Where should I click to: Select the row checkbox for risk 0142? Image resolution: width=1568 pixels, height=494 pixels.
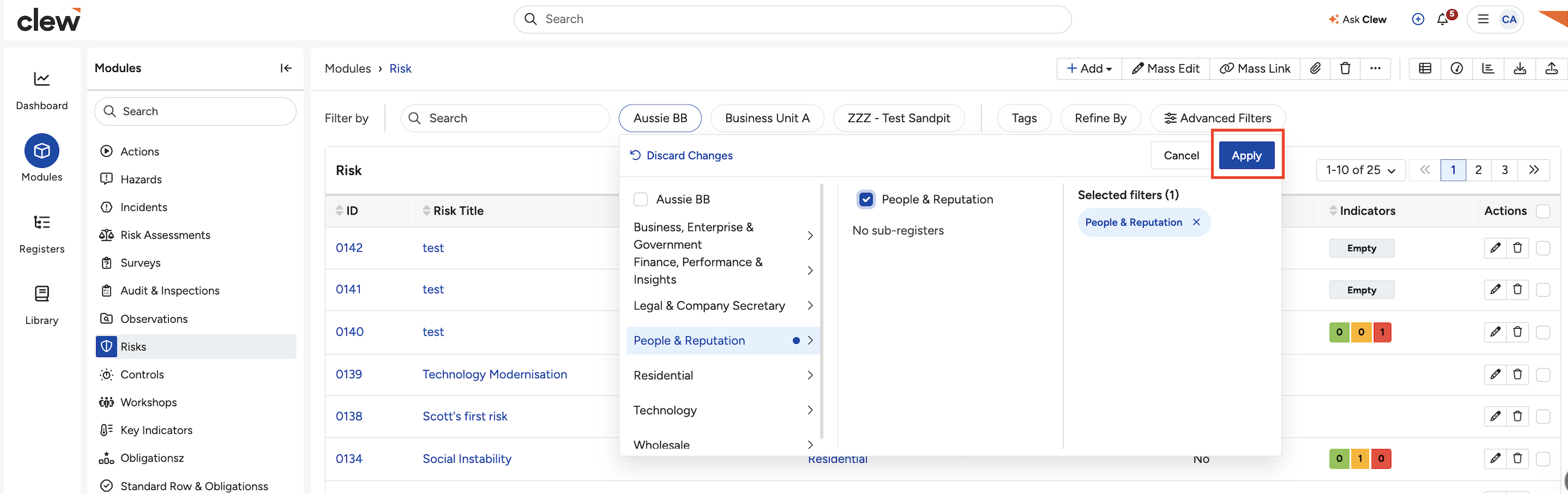coord(1542,248)
